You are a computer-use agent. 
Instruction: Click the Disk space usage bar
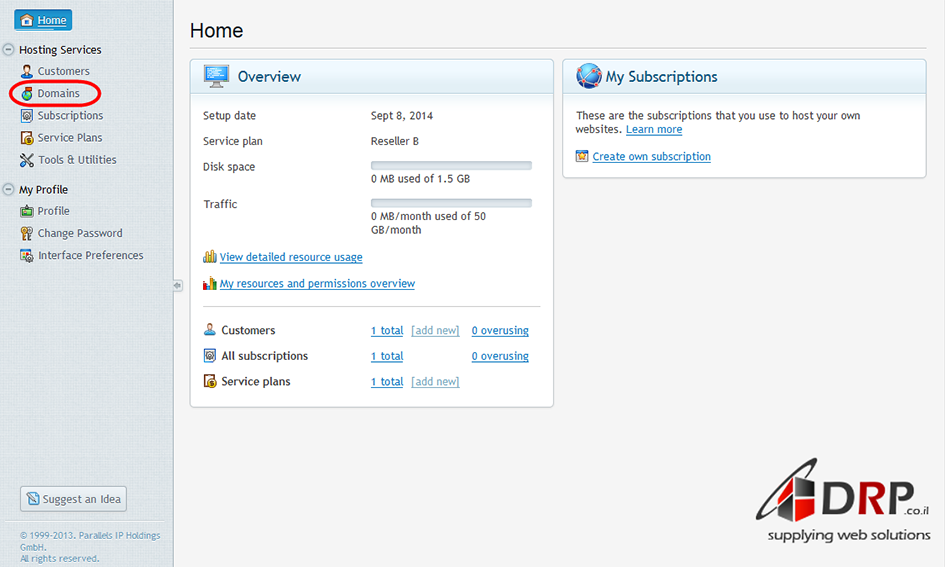tap(451, 165)
